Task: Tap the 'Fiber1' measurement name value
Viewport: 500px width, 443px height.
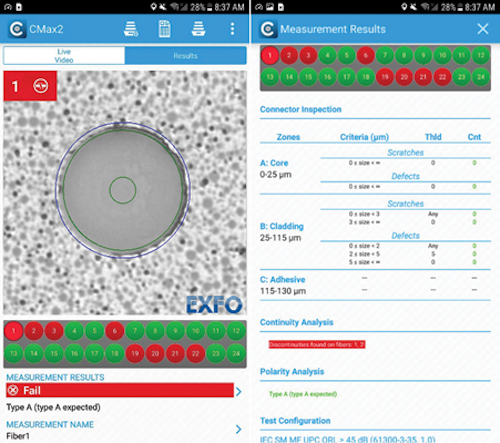Action: 18,436
